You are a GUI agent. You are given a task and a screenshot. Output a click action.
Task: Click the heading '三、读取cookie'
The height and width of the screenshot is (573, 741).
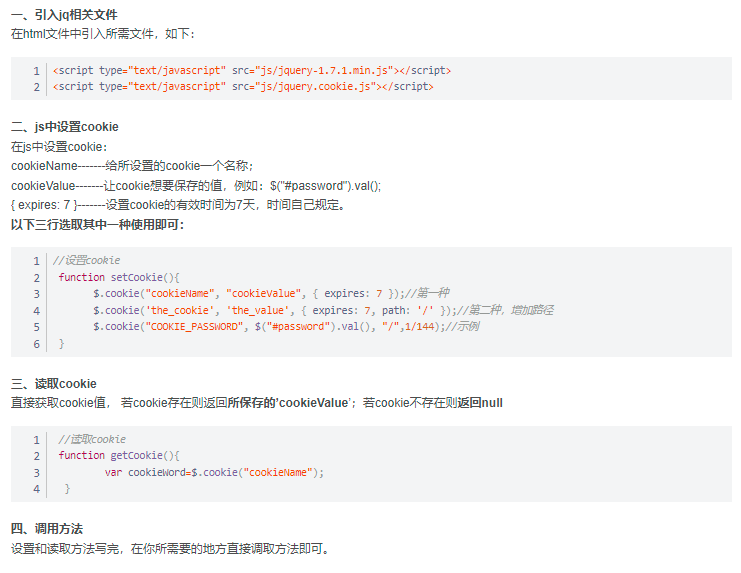tap(54, 384)
